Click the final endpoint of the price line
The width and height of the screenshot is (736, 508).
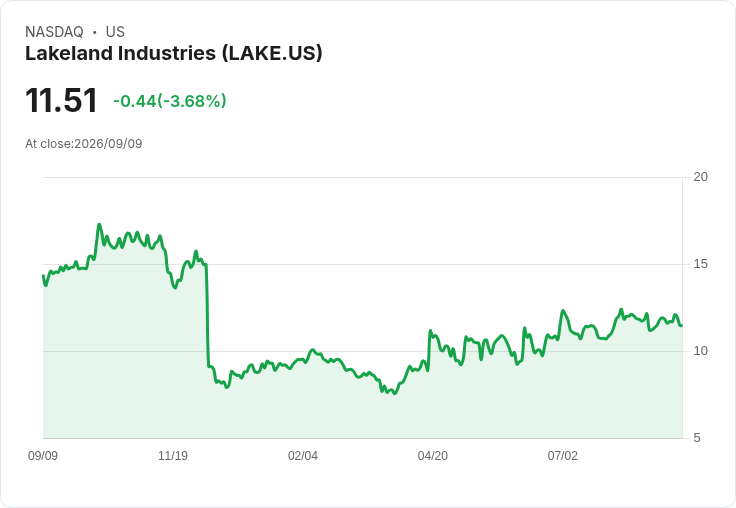pyautogui.click(x=681, y=325)
